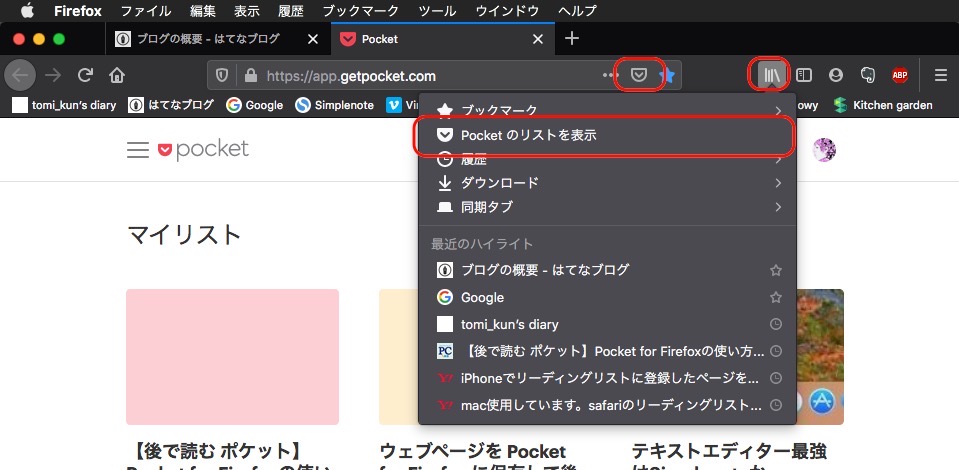This screenshot has width=959, height=470.
Task: Expand ダウンロード submenu in Library panel
Action: click(607, 183)
